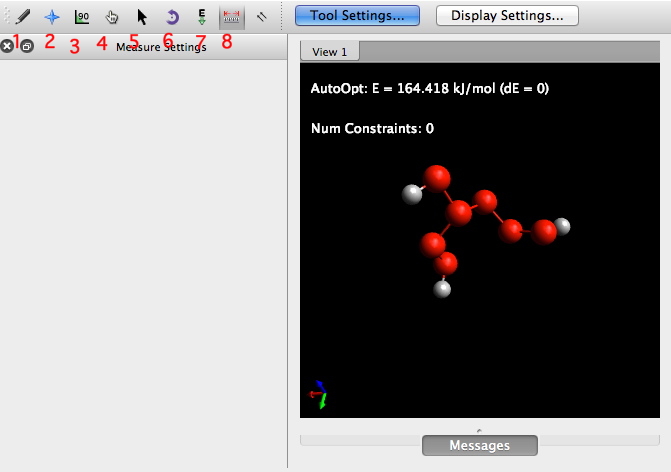Click the white hydrogen atom at left
Image resolution: width=671 pixels, height=472 pixels.
point(412,194)
